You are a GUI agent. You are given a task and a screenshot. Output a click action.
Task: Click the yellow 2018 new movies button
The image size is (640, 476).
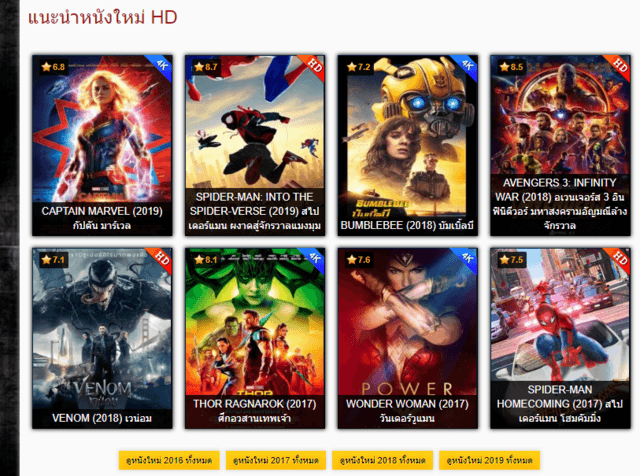click(382, 460)
